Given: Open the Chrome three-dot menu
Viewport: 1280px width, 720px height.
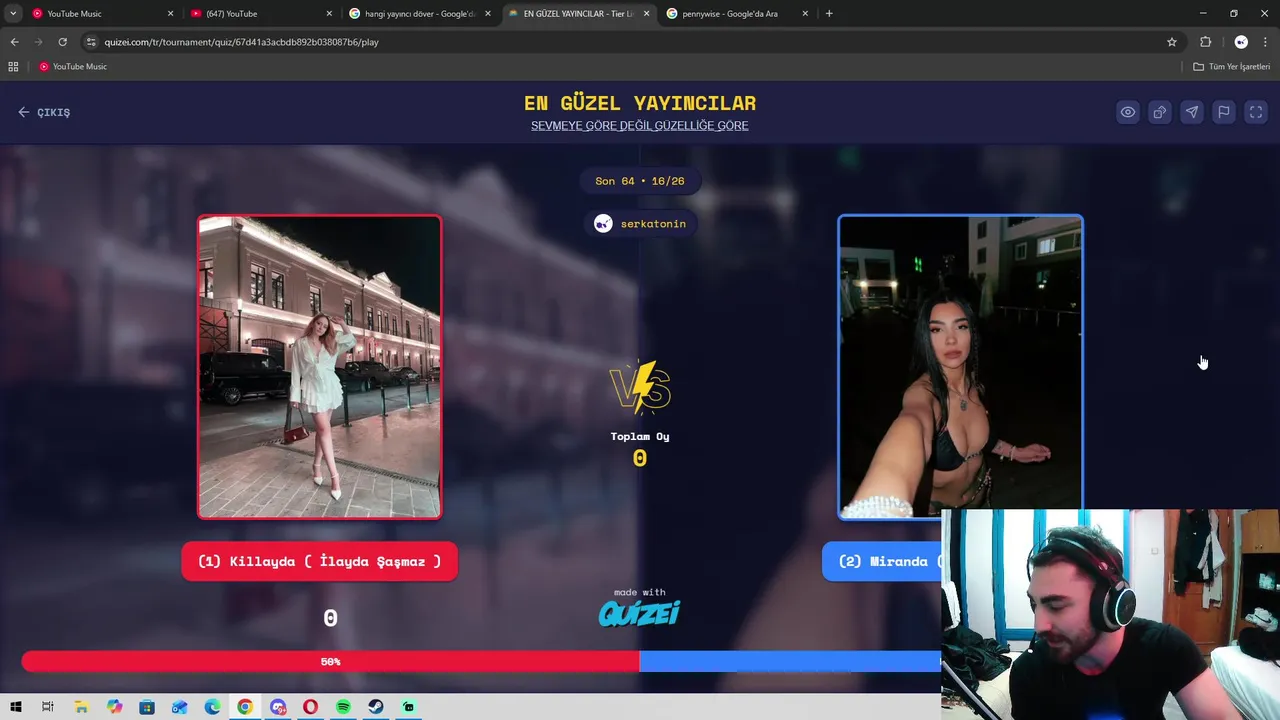Looking at the screenshot, I should (x=1265, y=42).
